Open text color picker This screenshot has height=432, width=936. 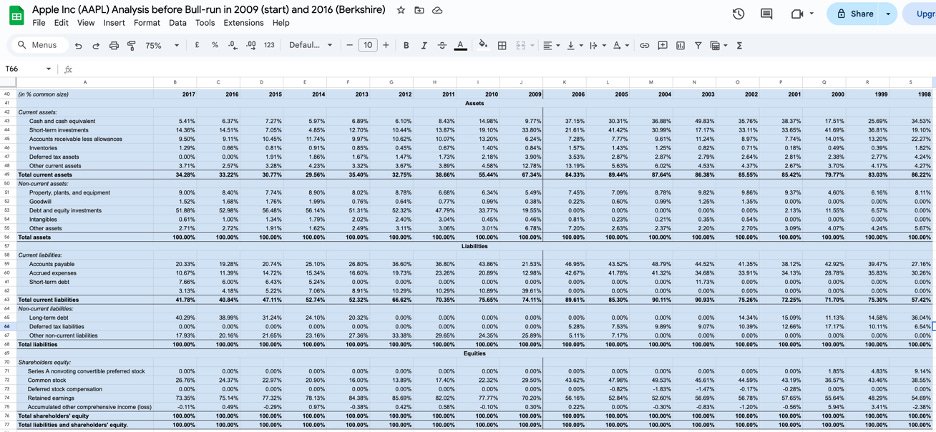click(x=460, y=45)
